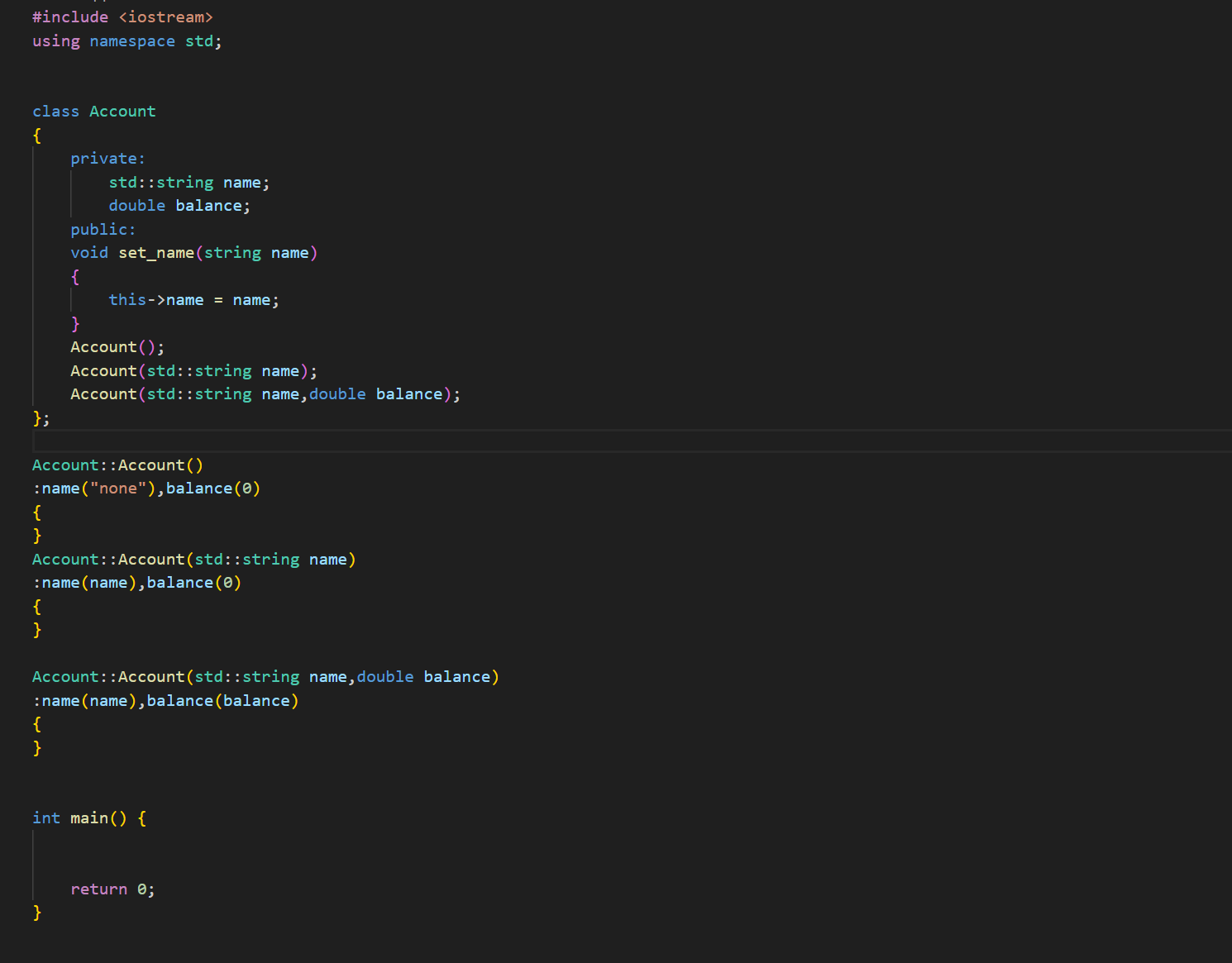Click the "};" closing the class
This screenshot has height=963, width=1232.
point(41,418)
